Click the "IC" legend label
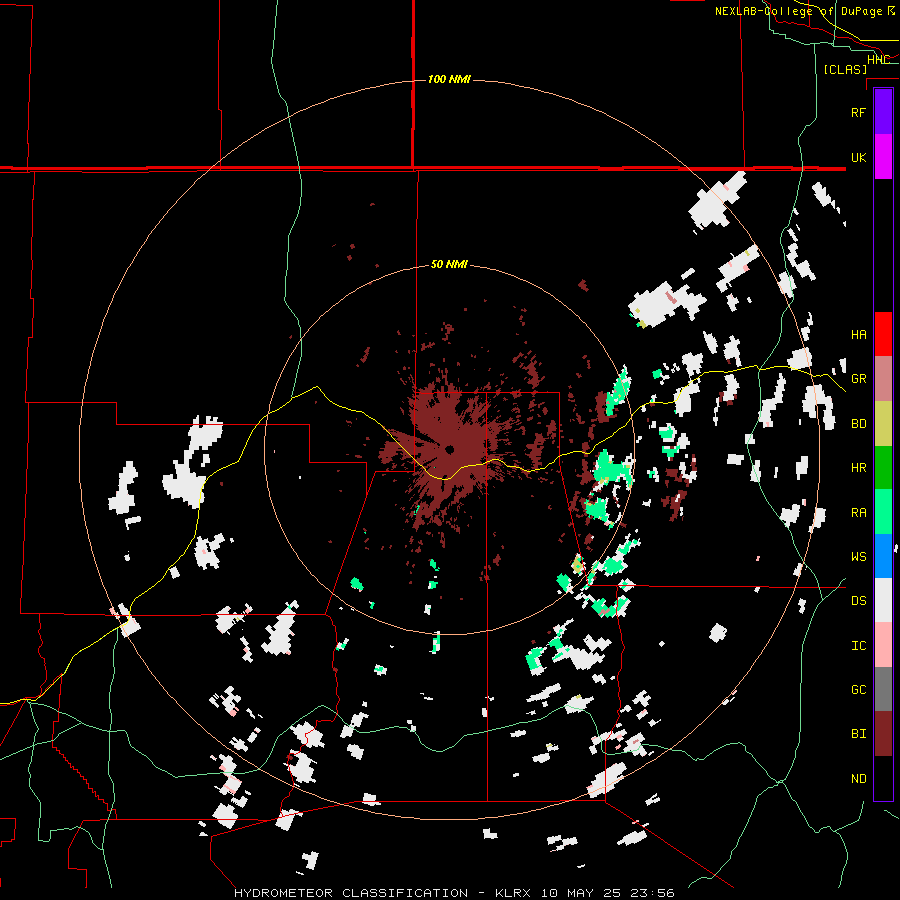This screenshot has height=900, width=900. 858,646
